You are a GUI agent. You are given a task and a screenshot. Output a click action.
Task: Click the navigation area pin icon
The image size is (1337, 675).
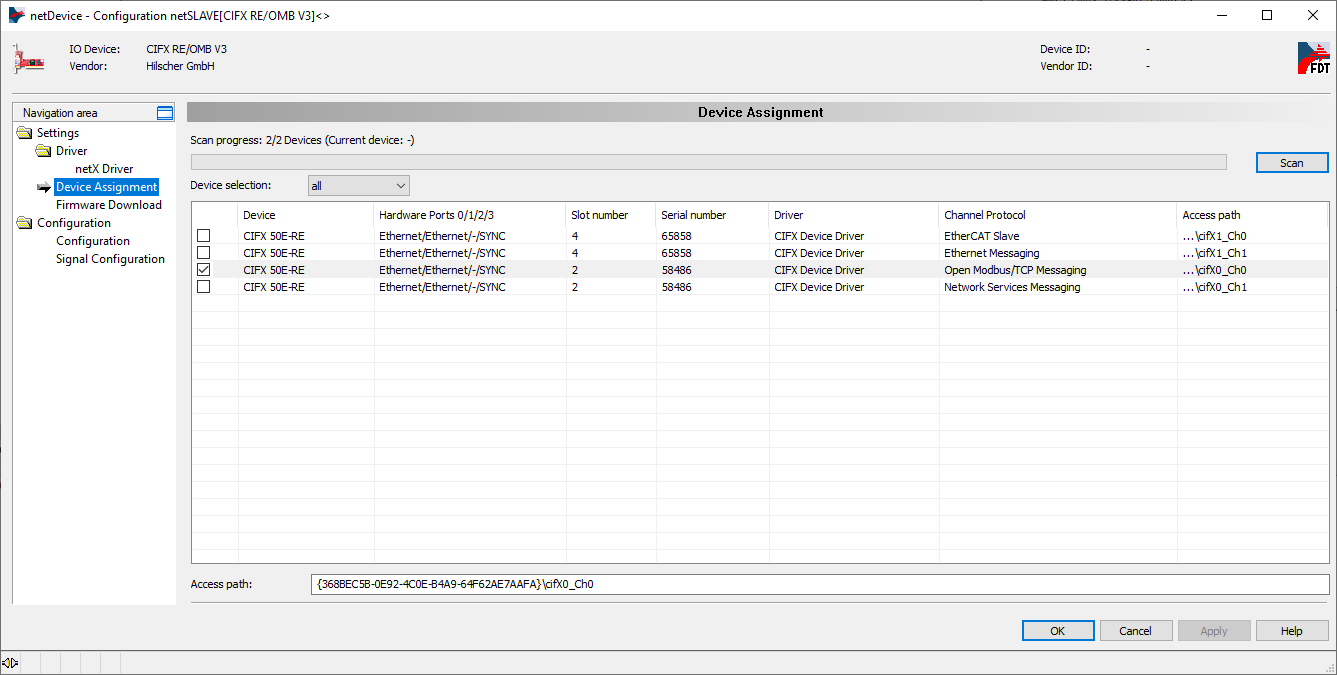[x=165, y=113]
